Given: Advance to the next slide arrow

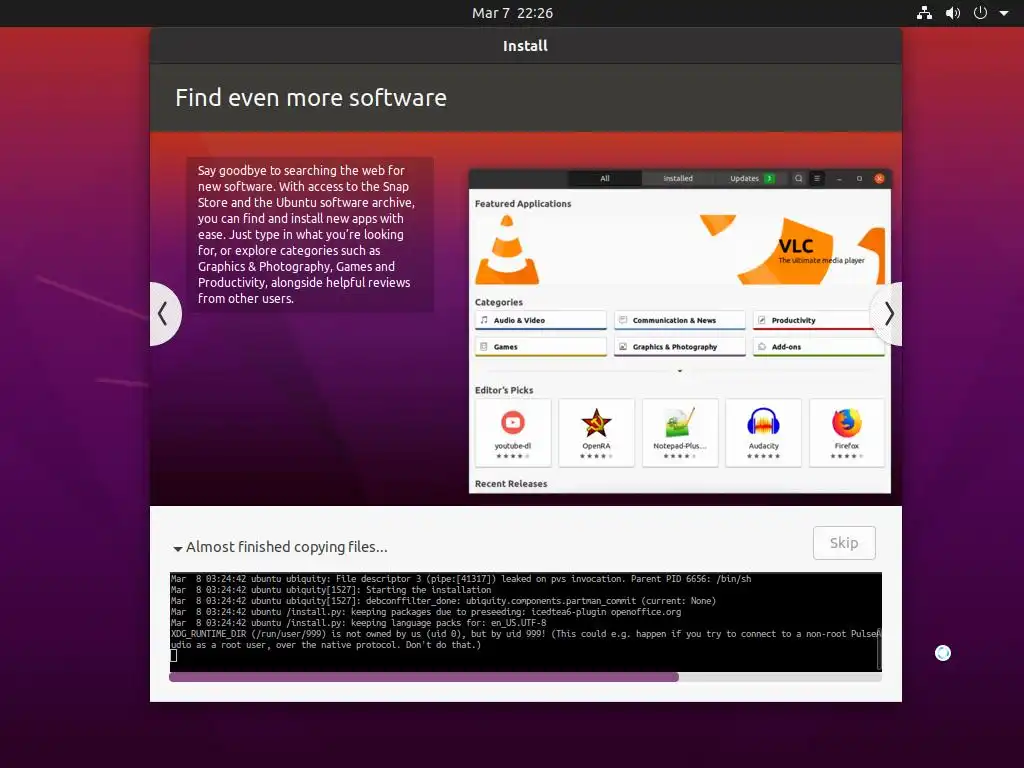Looking at the screenshot, I should pos(888,314).
